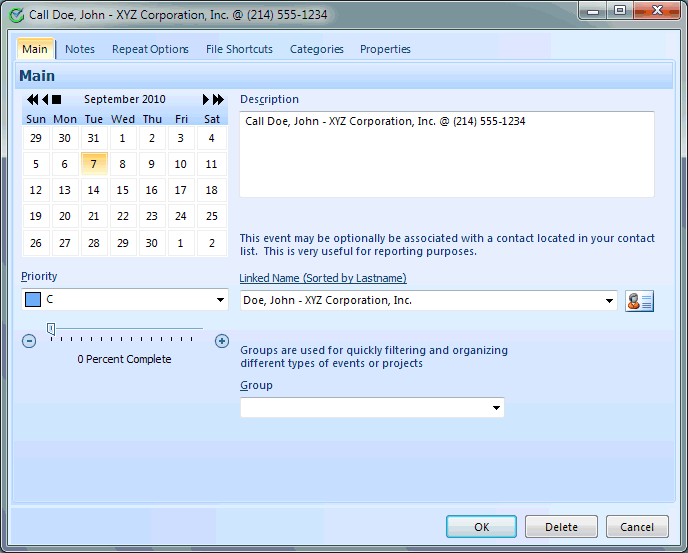The height and width of the screenshot is (553, 688).
Task: Select September 10 in the calendar
Action: 181,164
